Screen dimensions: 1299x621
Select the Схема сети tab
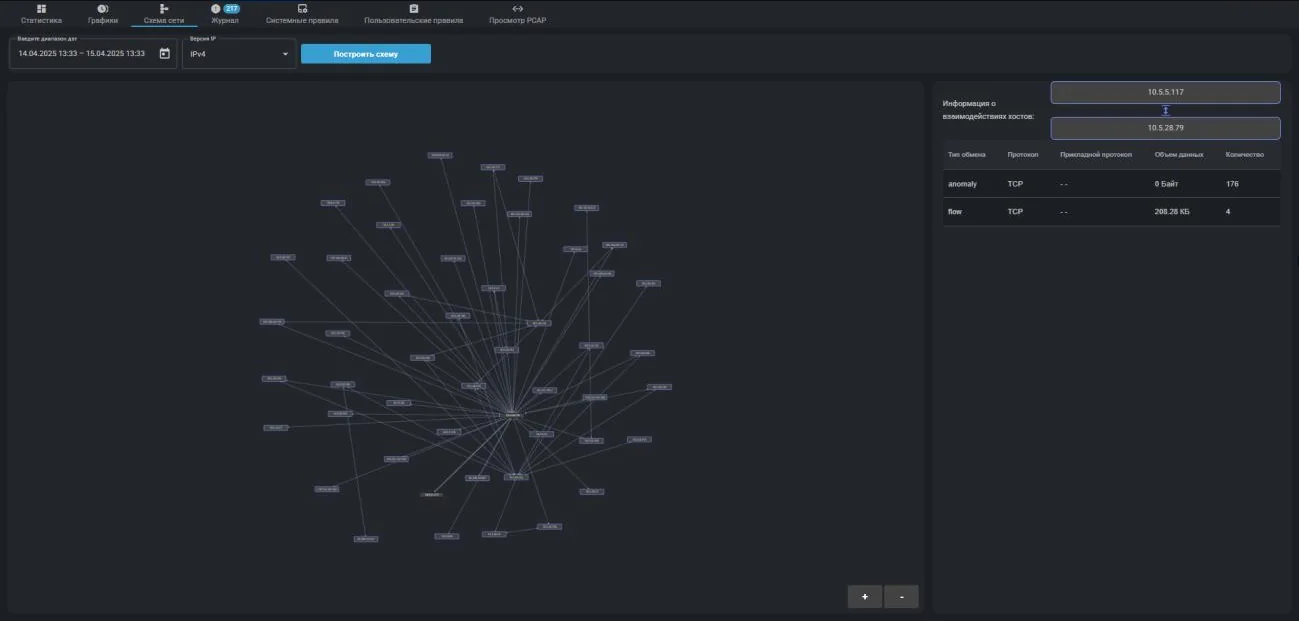point(164,14)
